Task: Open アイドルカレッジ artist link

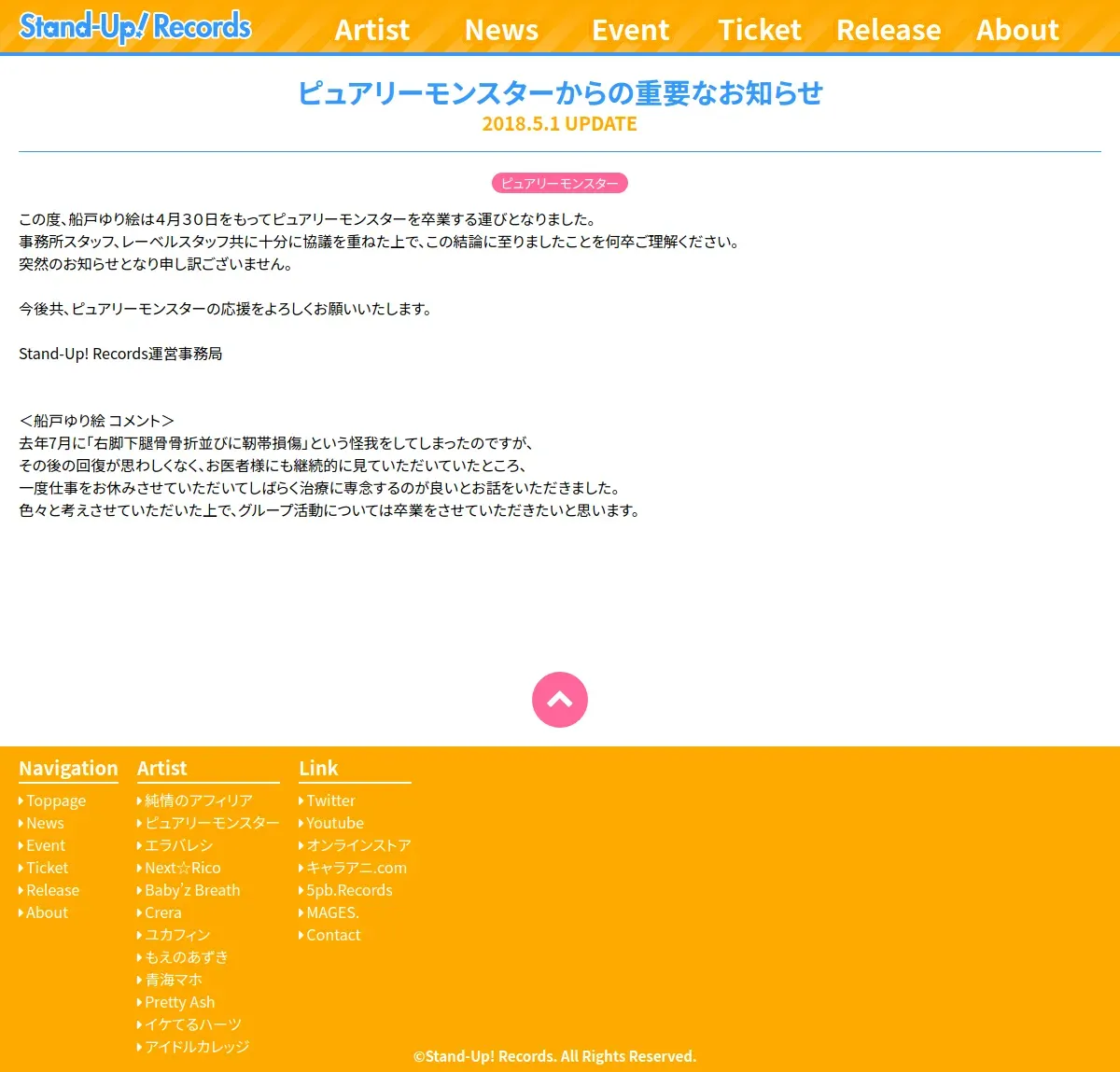Action: pyautogui.click(x=193, y=1047)
